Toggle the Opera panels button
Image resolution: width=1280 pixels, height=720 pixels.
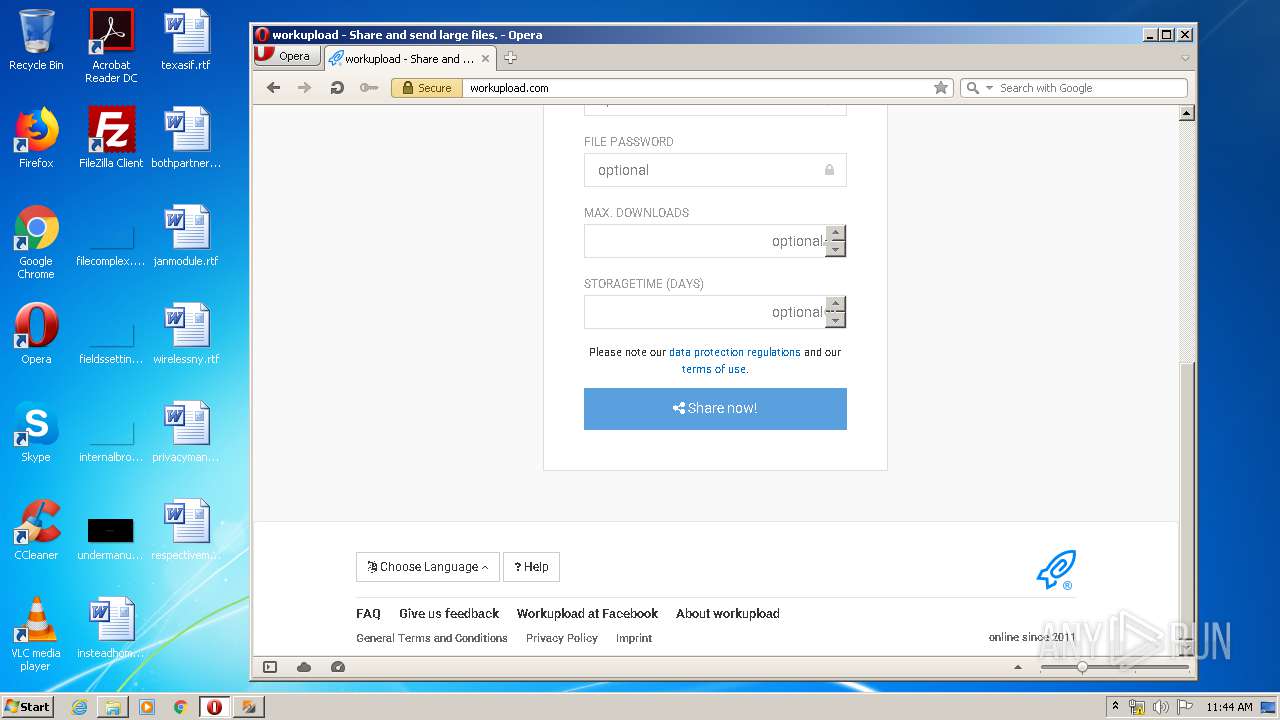[x=270, y=667]
